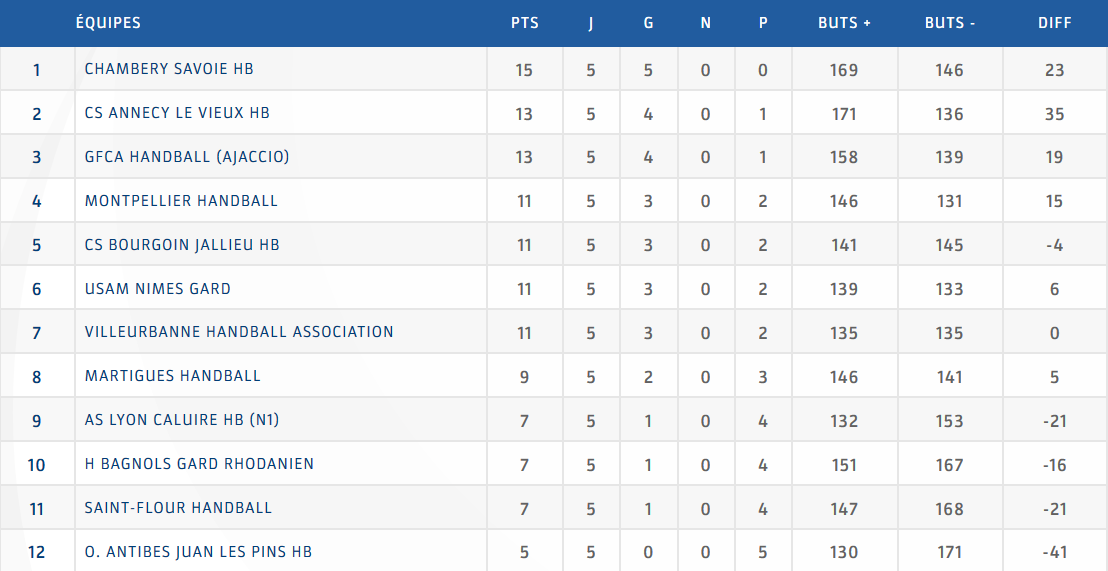Select USAM NIMES GARD in standings
This screenshot has width=1108, height=571.
158,289
